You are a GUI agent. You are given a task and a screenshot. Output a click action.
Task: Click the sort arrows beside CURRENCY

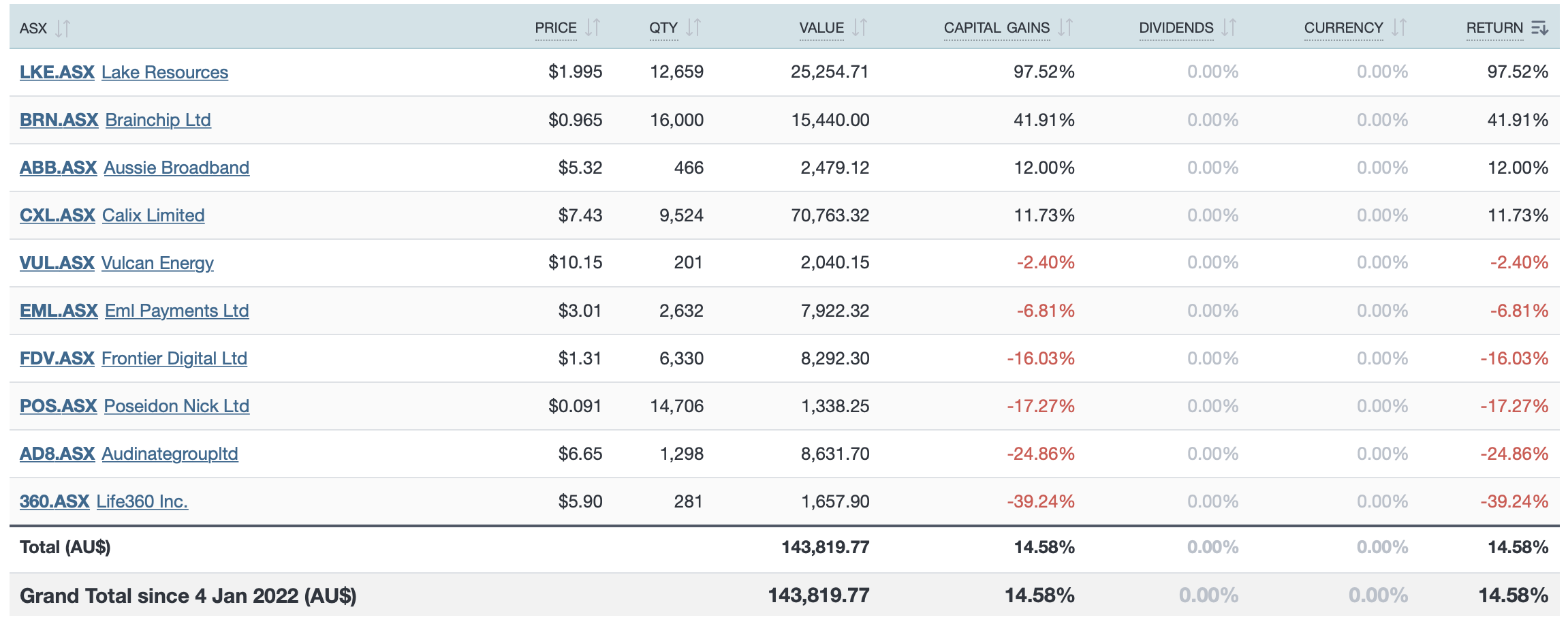click(x=1399, y=28)
